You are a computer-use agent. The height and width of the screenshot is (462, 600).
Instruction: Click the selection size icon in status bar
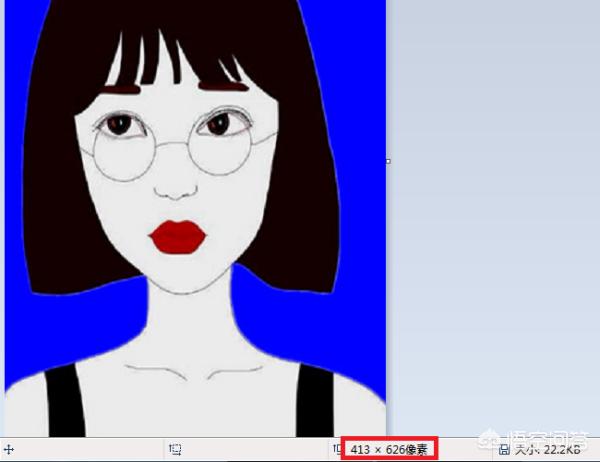175,450
